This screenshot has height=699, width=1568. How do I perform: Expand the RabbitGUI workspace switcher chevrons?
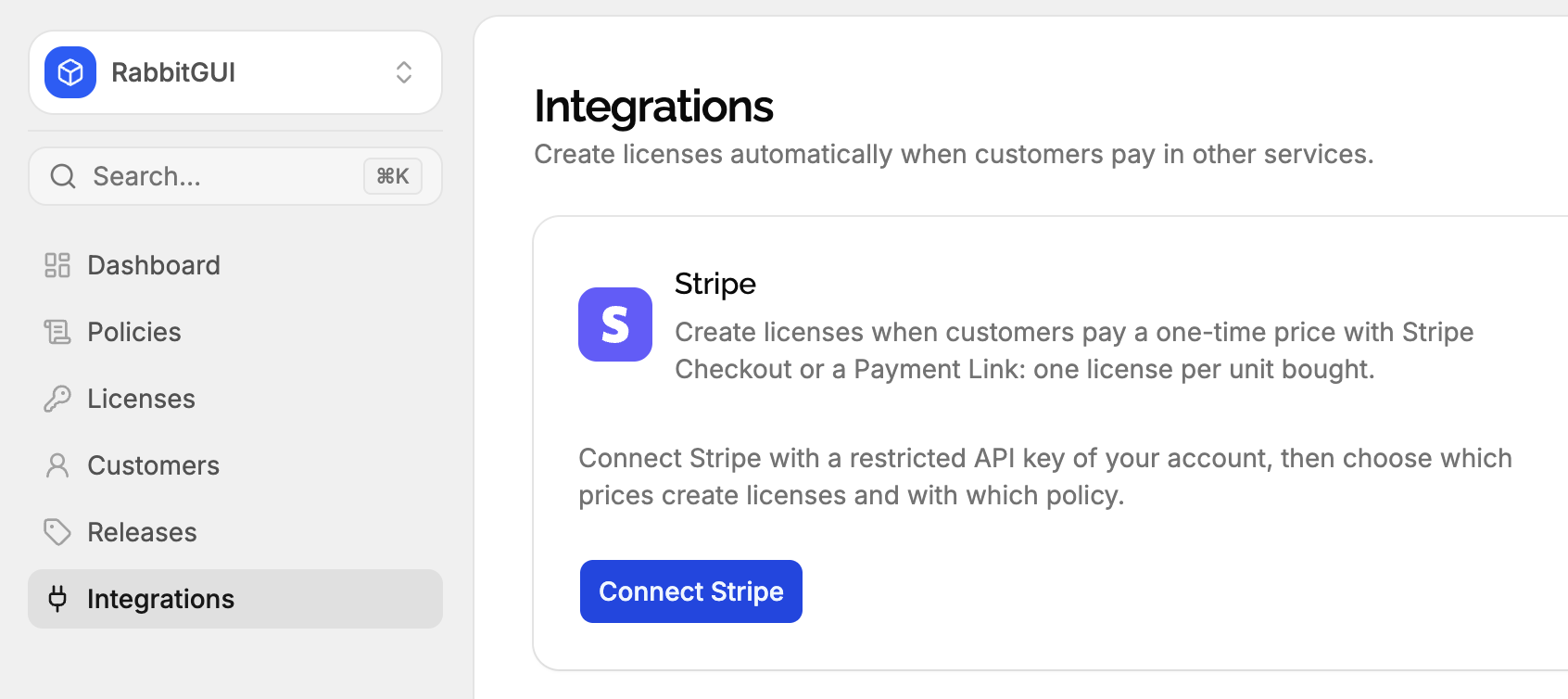[404, 72]
